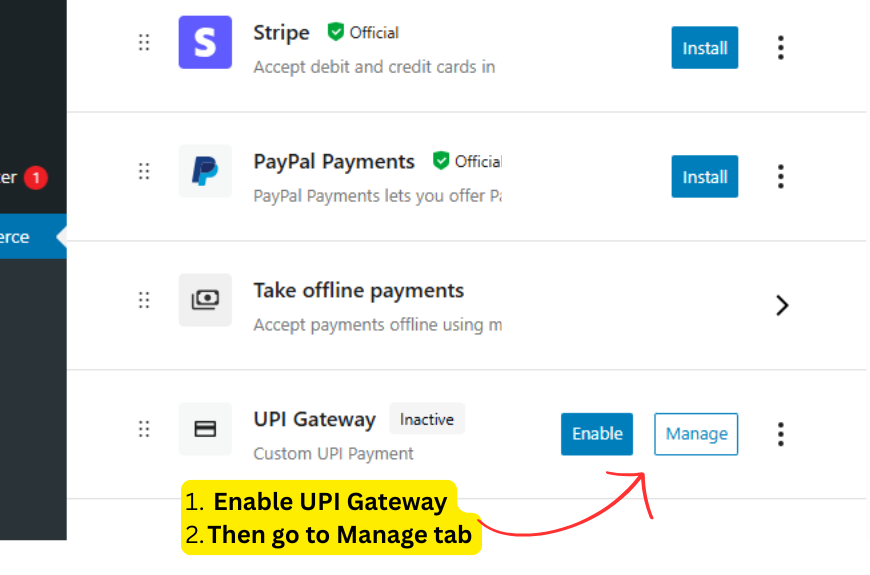Click the PayPal Payments lets you offer text
The image size is (870, 575).
[378, 196]
